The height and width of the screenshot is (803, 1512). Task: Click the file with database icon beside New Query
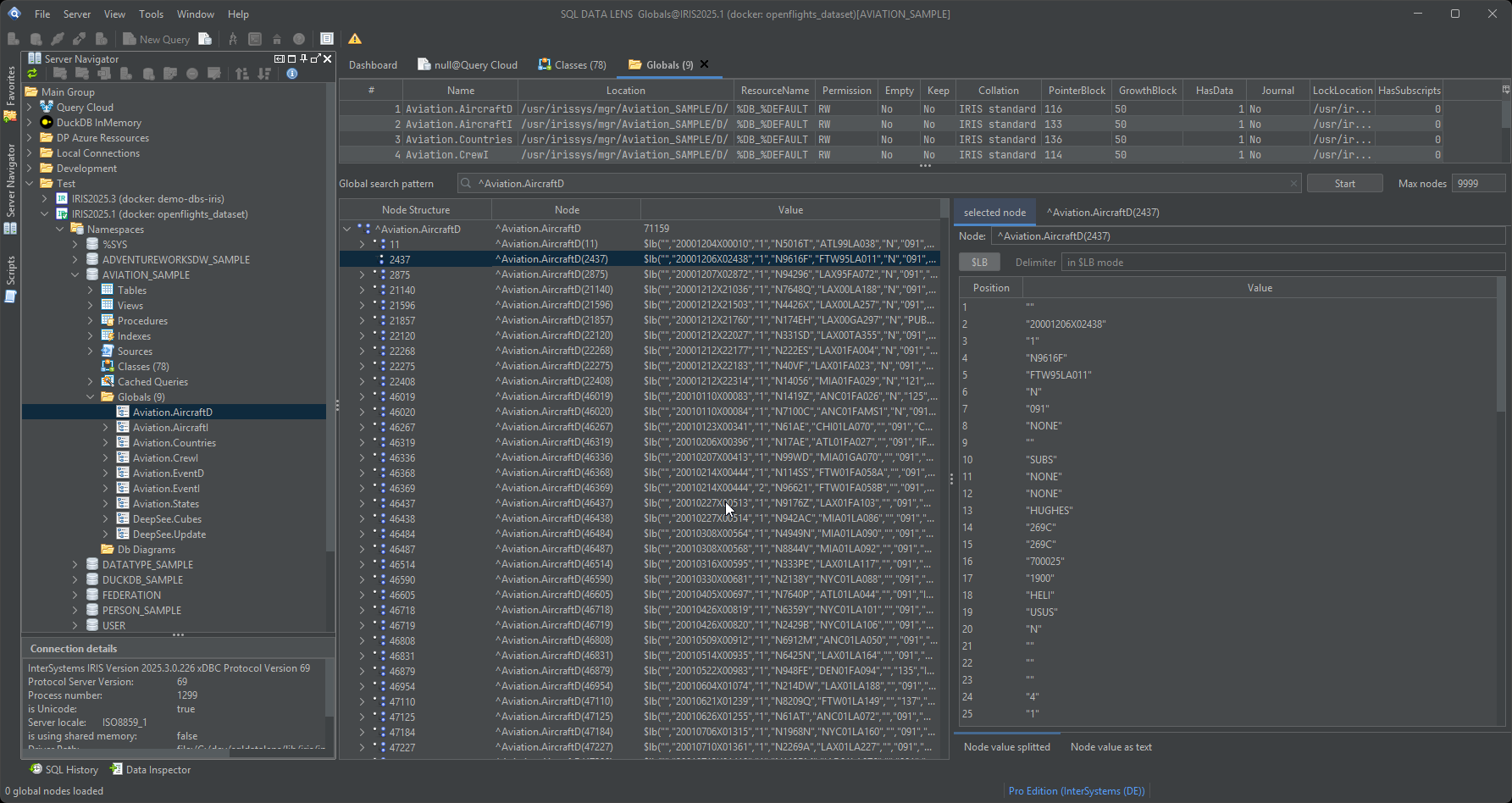[205, 39]
